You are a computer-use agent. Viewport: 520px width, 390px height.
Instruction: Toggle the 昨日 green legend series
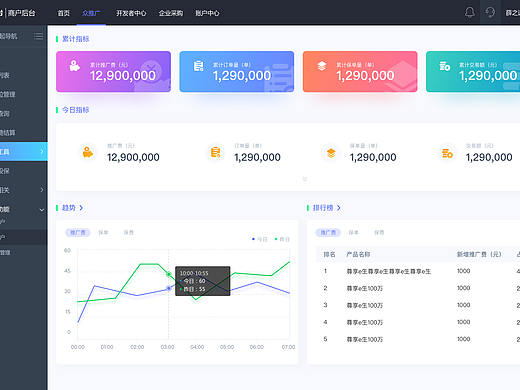tap(282, 239)
